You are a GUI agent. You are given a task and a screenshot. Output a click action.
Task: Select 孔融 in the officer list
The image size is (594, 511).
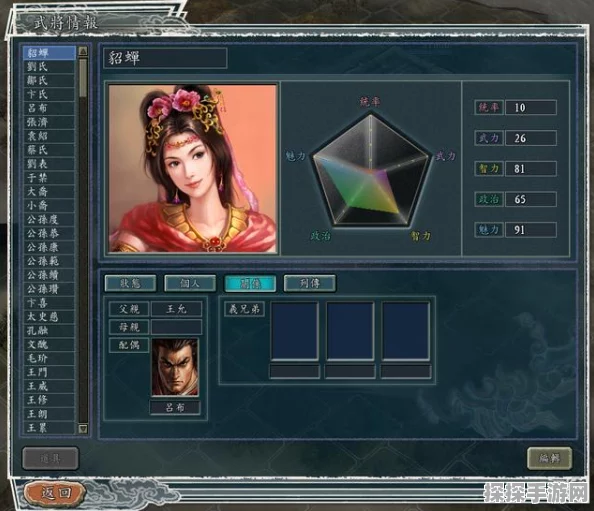tap(49, 331)
